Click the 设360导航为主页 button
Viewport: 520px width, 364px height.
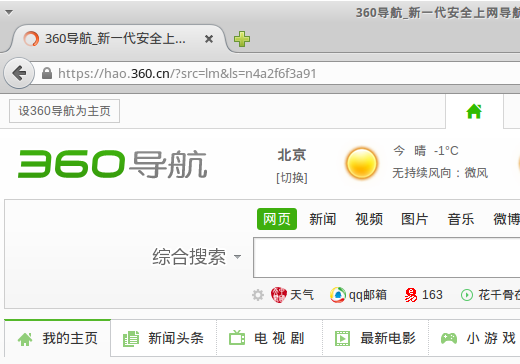coord(64,111)
